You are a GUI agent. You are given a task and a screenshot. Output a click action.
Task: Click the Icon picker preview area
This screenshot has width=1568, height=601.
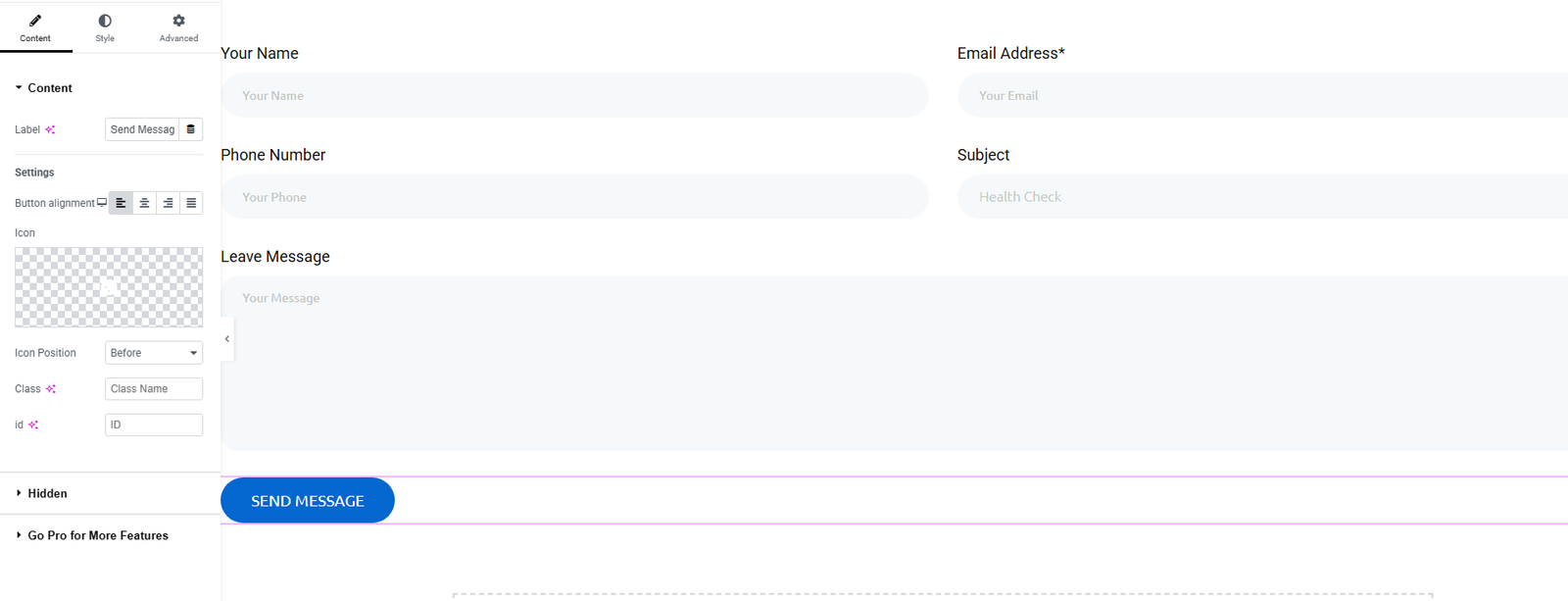(x=109, y=286)
